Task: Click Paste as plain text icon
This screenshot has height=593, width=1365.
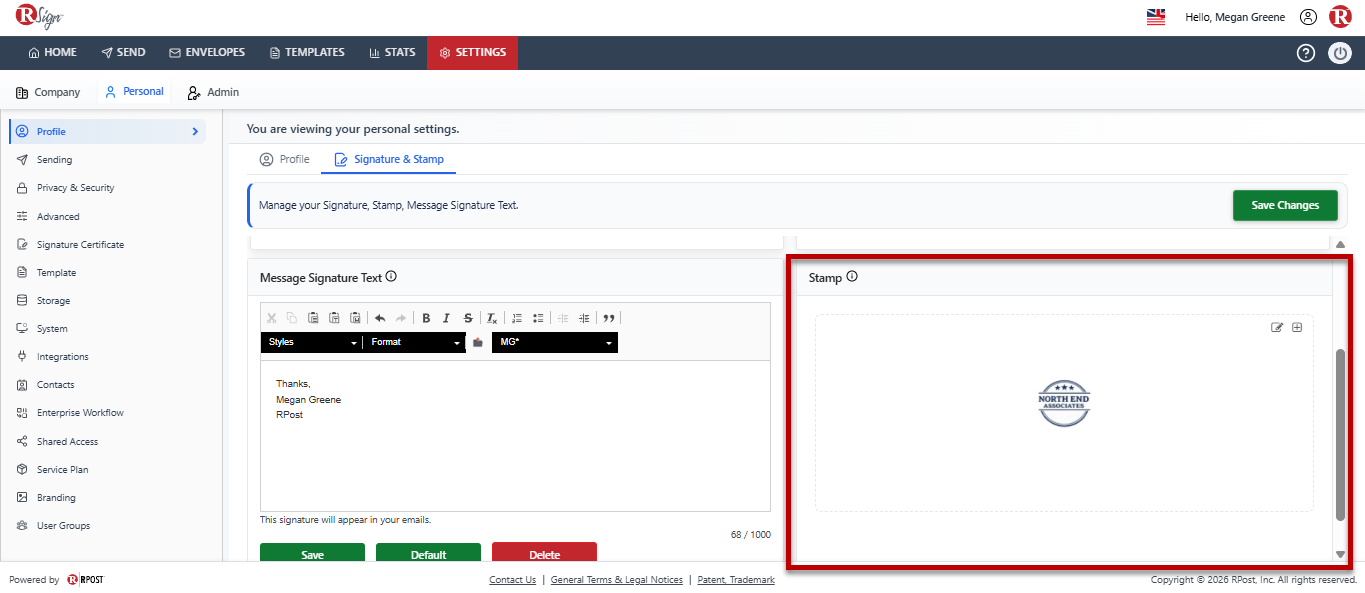Action: click(334, 318)
